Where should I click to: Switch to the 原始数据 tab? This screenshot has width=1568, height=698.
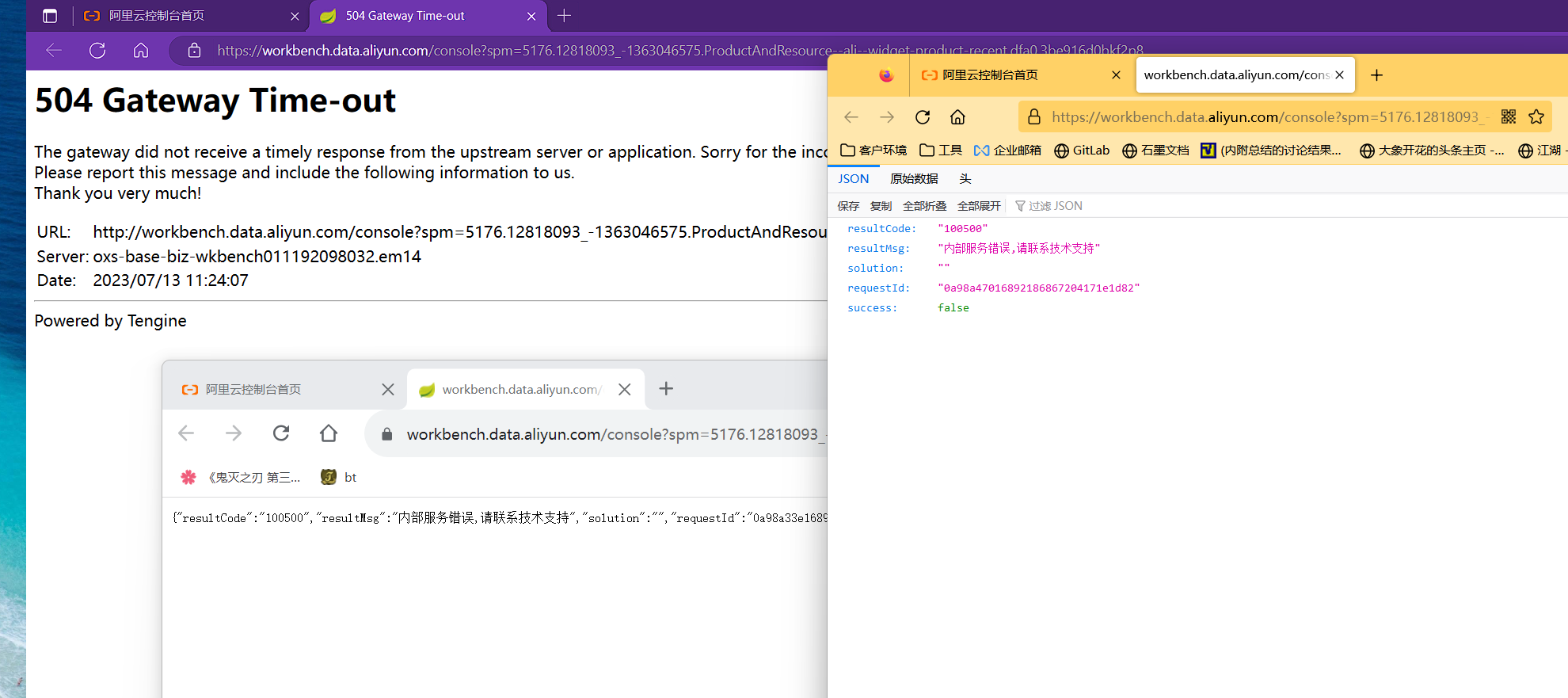pos(914,179)
